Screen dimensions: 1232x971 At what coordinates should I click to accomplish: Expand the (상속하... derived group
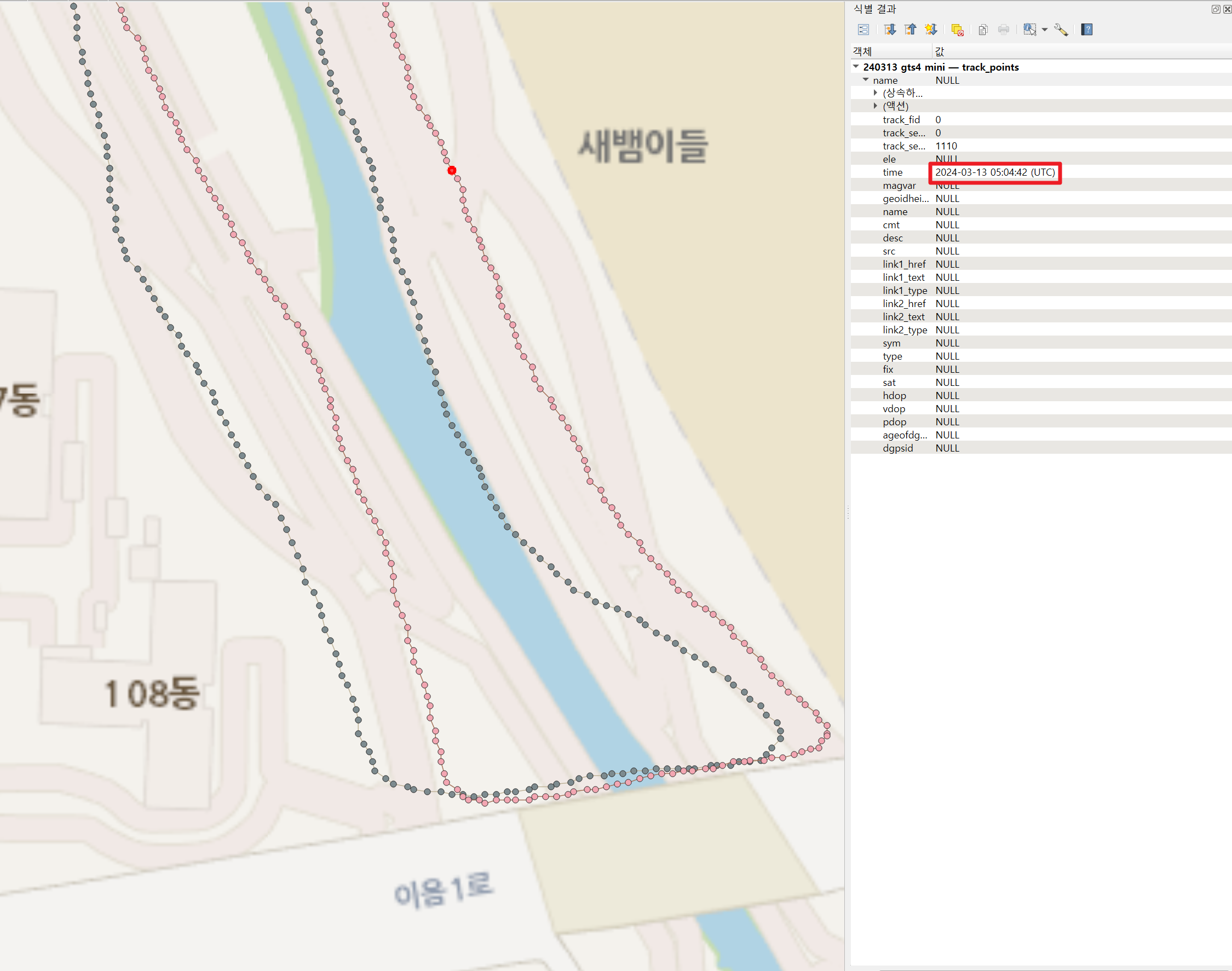pos(876,93)
